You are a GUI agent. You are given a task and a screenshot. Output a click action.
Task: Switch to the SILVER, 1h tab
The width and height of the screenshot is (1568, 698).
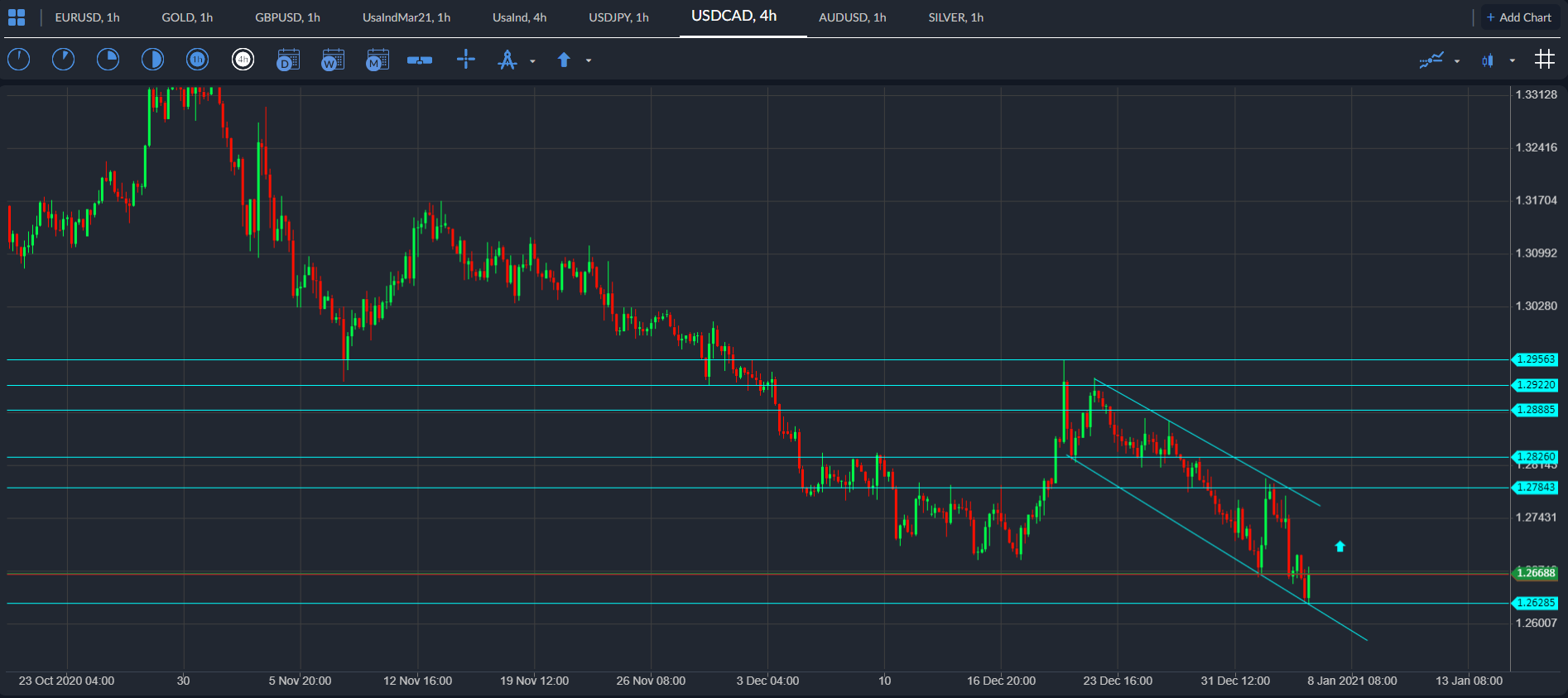[x=955, y=17]
